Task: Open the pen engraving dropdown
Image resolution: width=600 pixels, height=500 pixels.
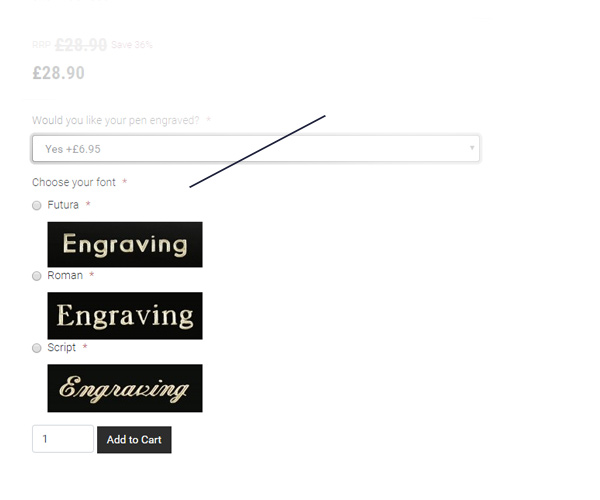Action: 256,148
